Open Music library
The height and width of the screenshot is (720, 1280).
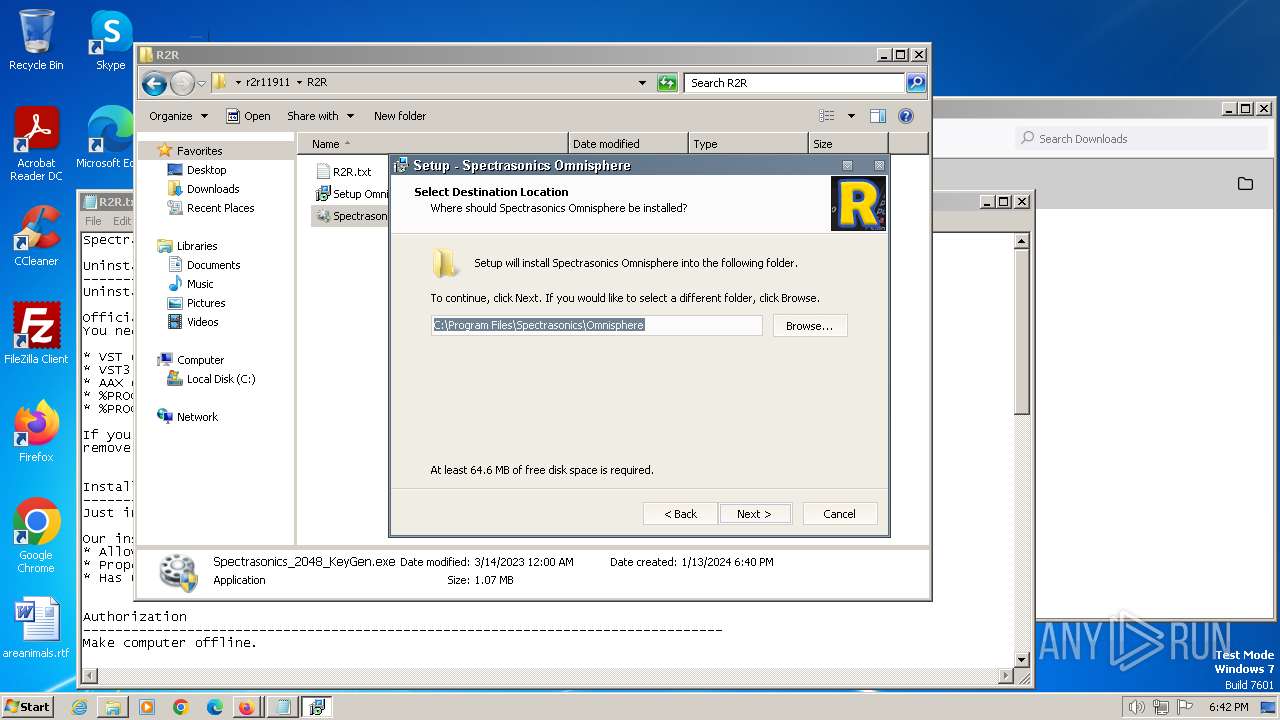coord(200,284)
